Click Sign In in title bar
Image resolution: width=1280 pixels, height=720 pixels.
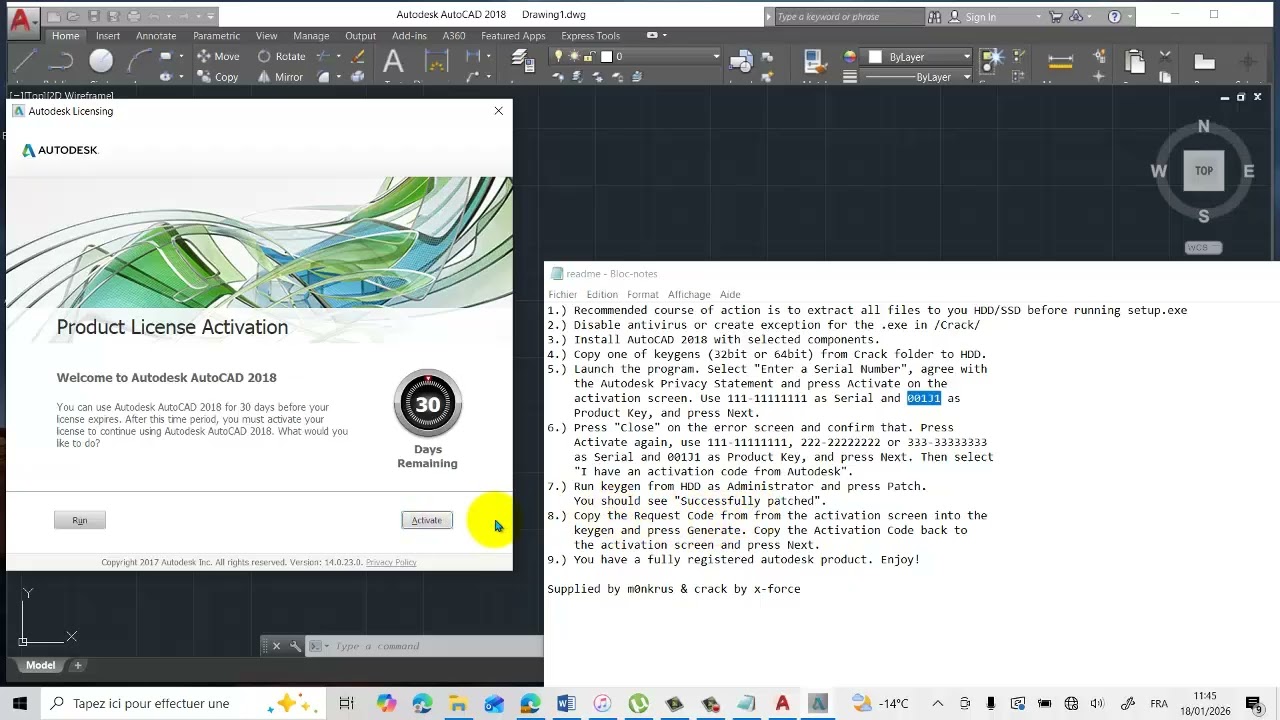point(981,17)
